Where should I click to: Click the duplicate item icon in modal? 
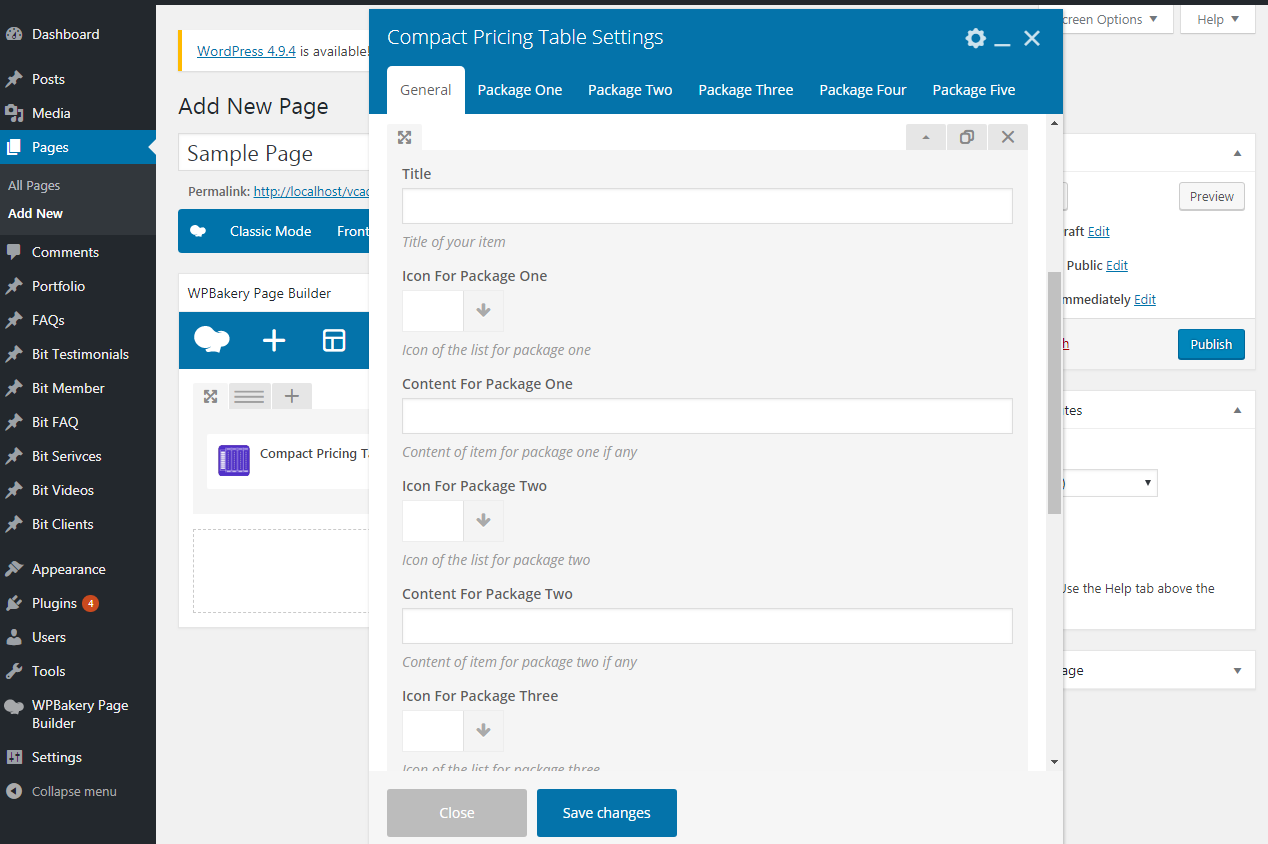[966, 137]
